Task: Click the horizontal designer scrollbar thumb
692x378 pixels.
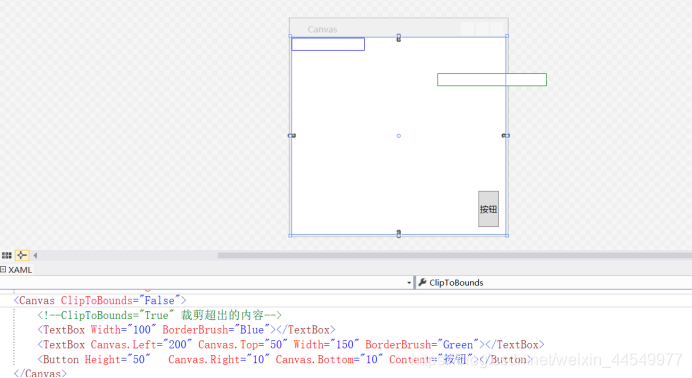Action: coord(455,255)
